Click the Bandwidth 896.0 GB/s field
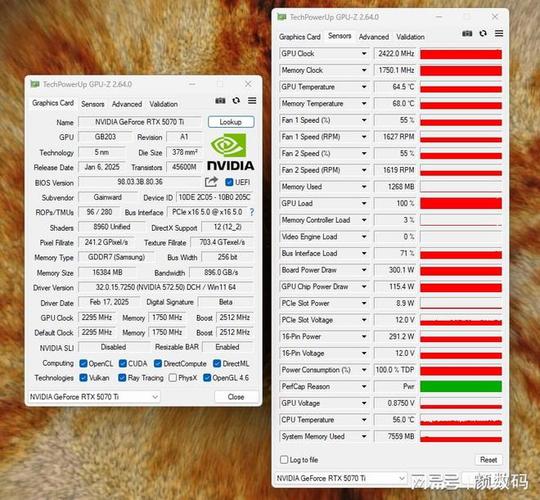Screen dimensions: 540x500 221,272
